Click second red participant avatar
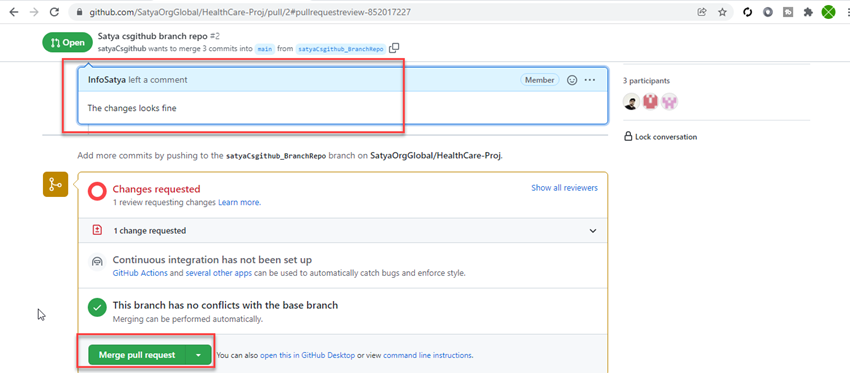This screenshot has width=850, height=373. click(650, 101)
